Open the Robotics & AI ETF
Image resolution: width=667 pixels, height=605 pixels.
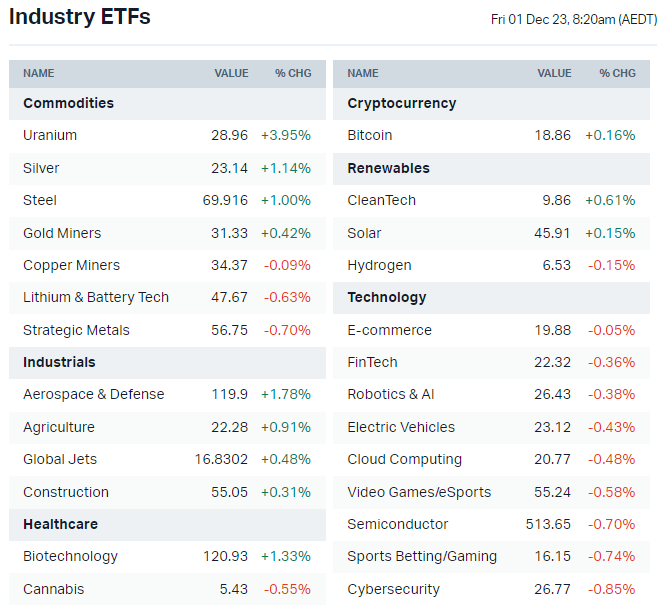[x=391, y=394]
